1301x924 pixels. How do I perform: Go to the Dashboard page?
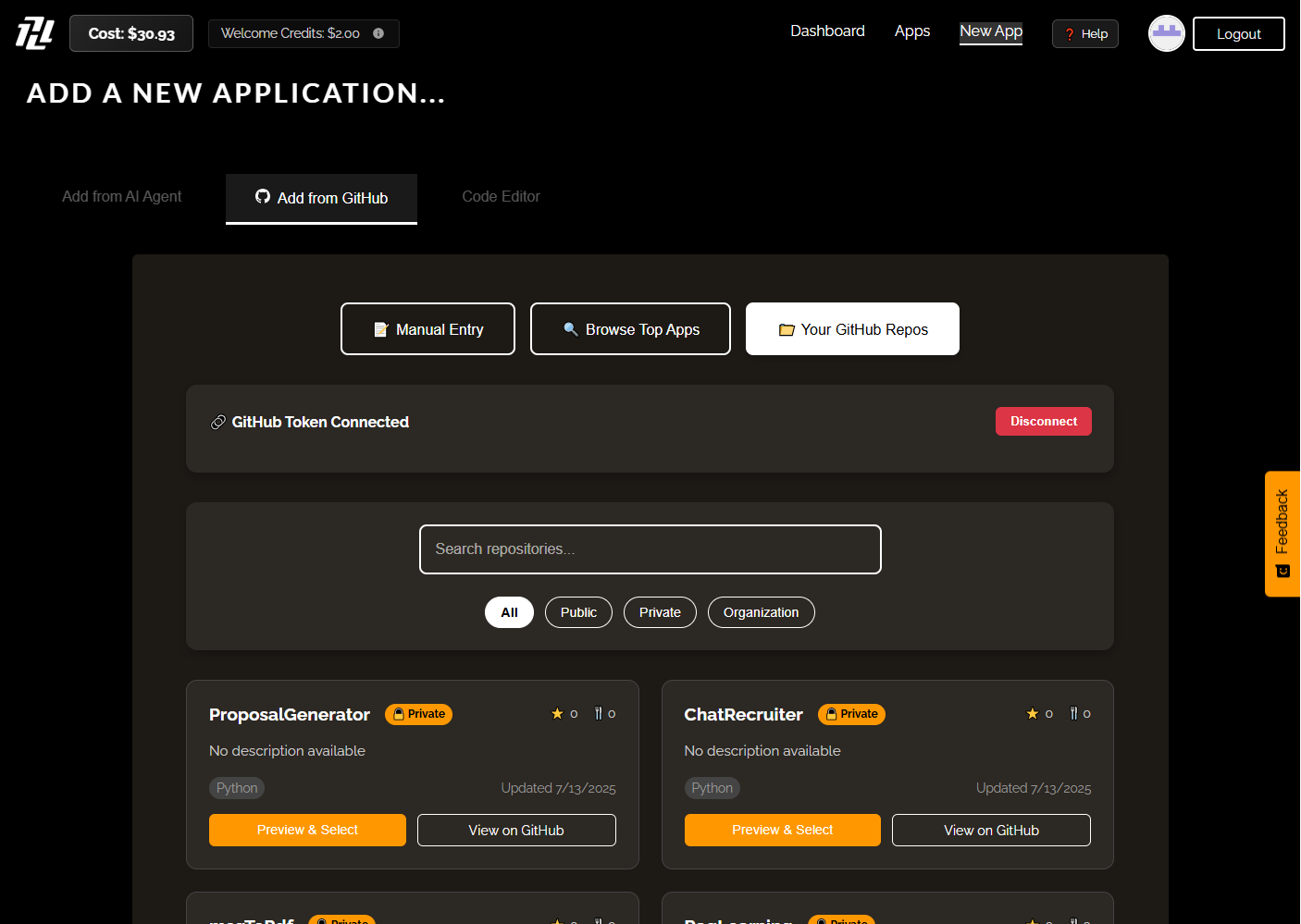tap(827, 31)
